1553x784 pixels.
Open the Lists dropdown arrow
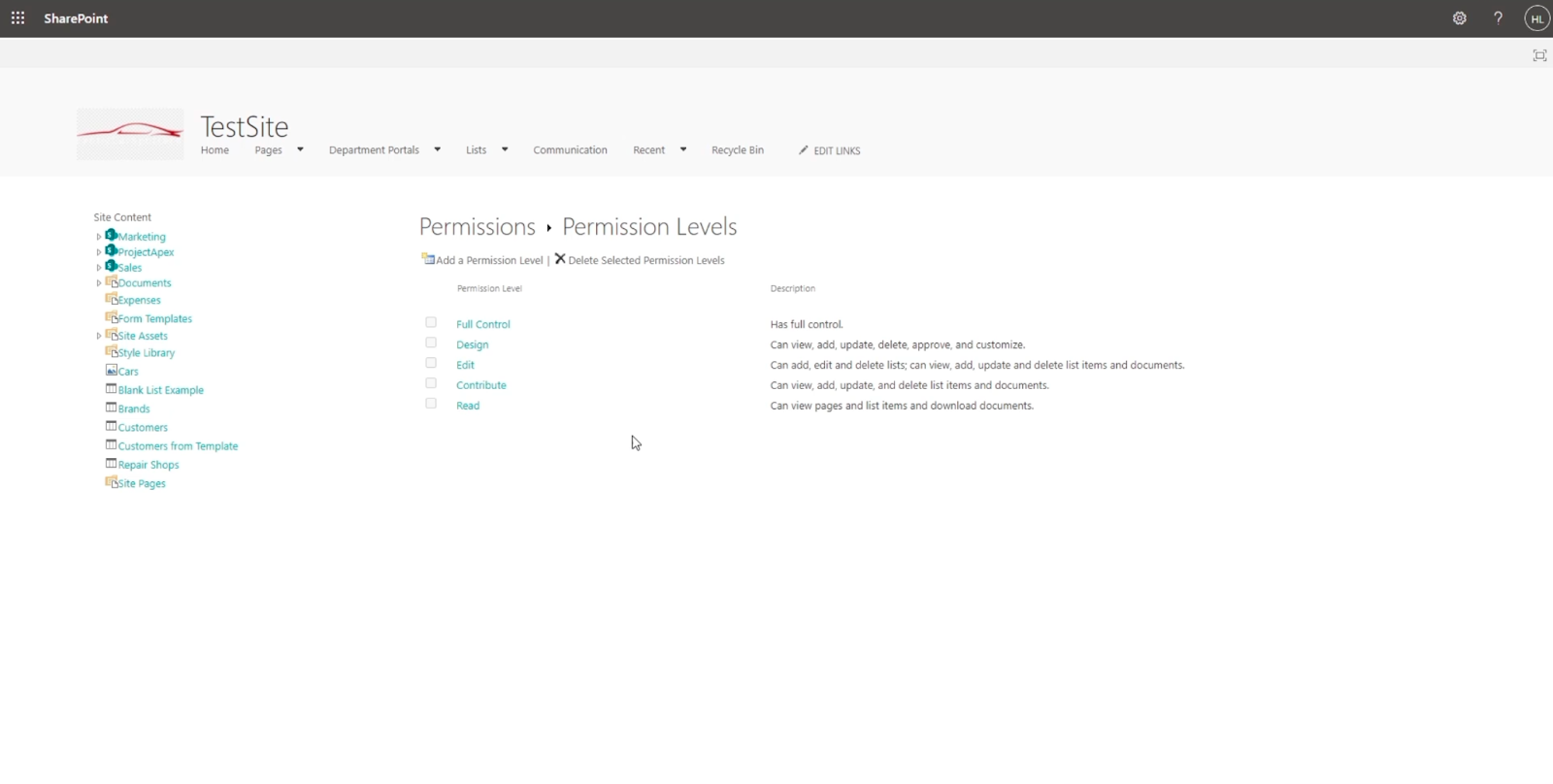coord(505,149)
